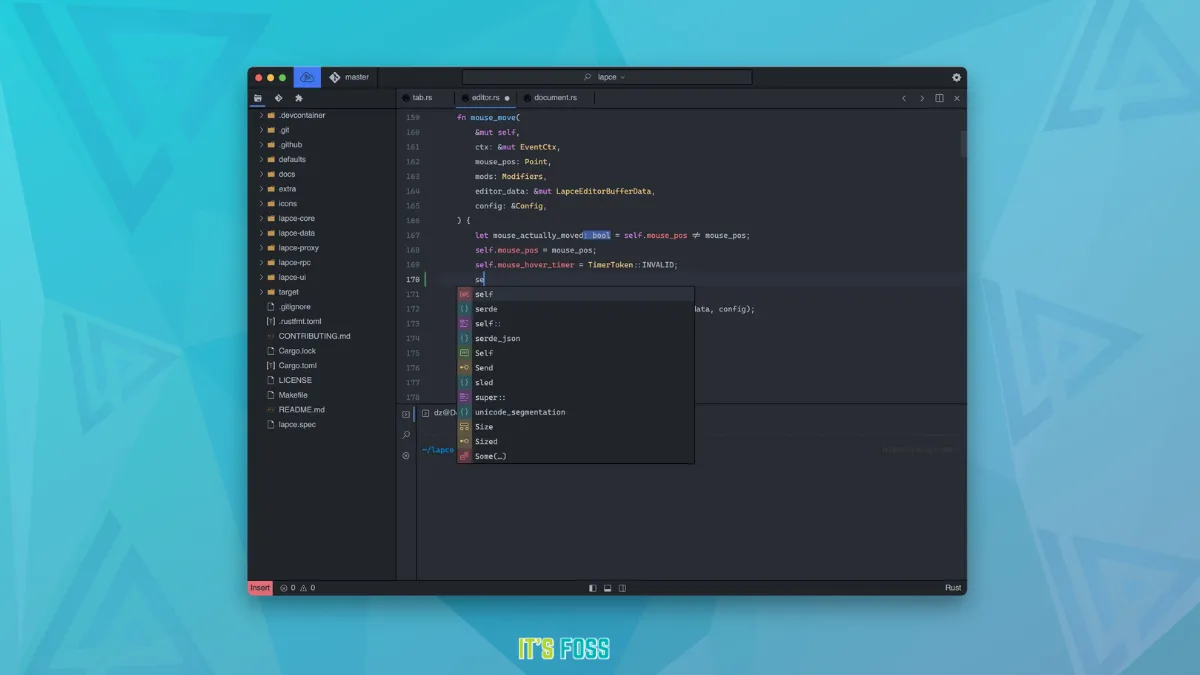Select the Problems panel icon below search
The height and width of the screenshot is (675, 1200).
coord(406,455)
